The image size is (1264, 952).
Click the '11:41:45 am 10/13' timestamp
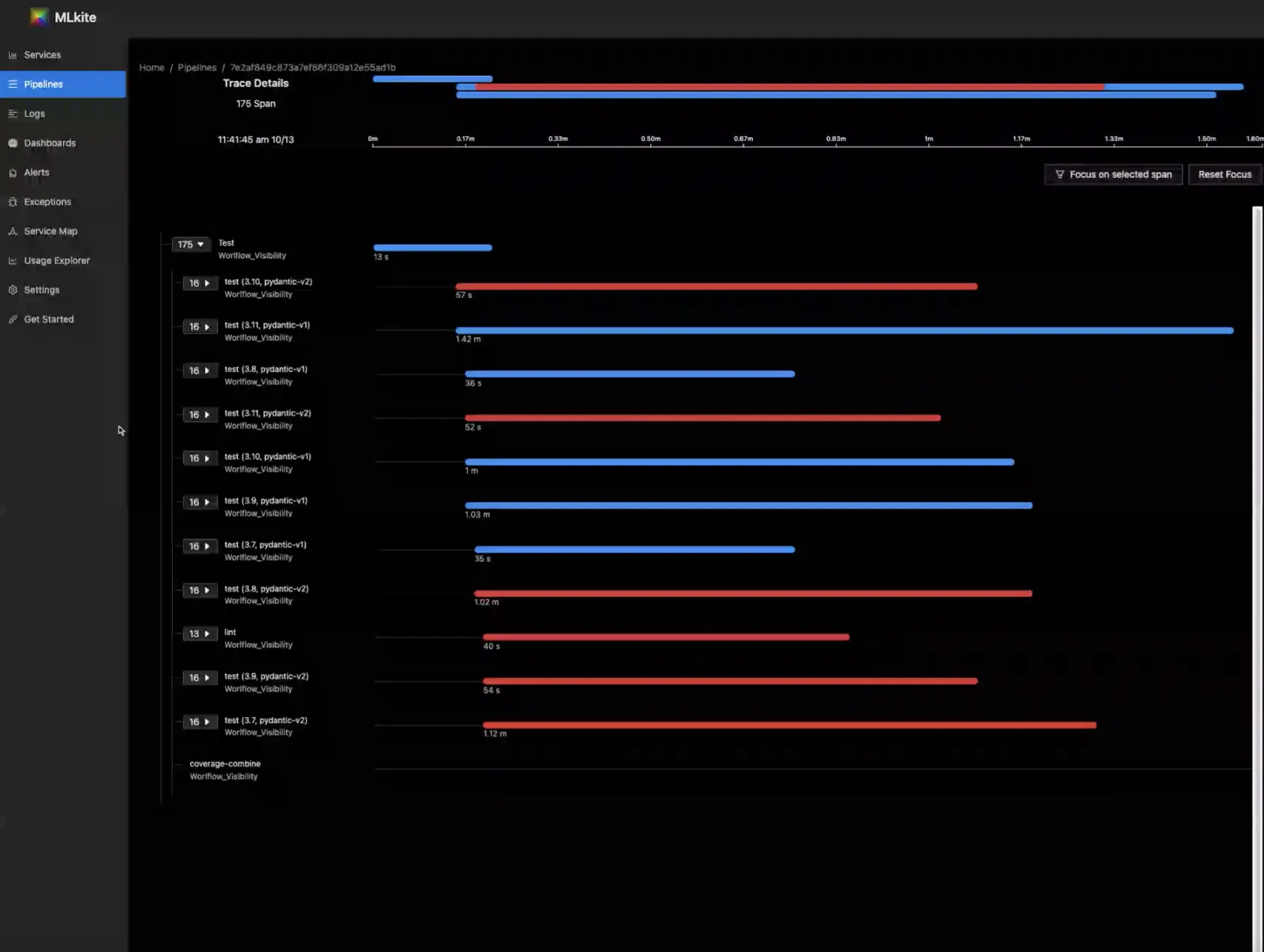pos(256,139)
